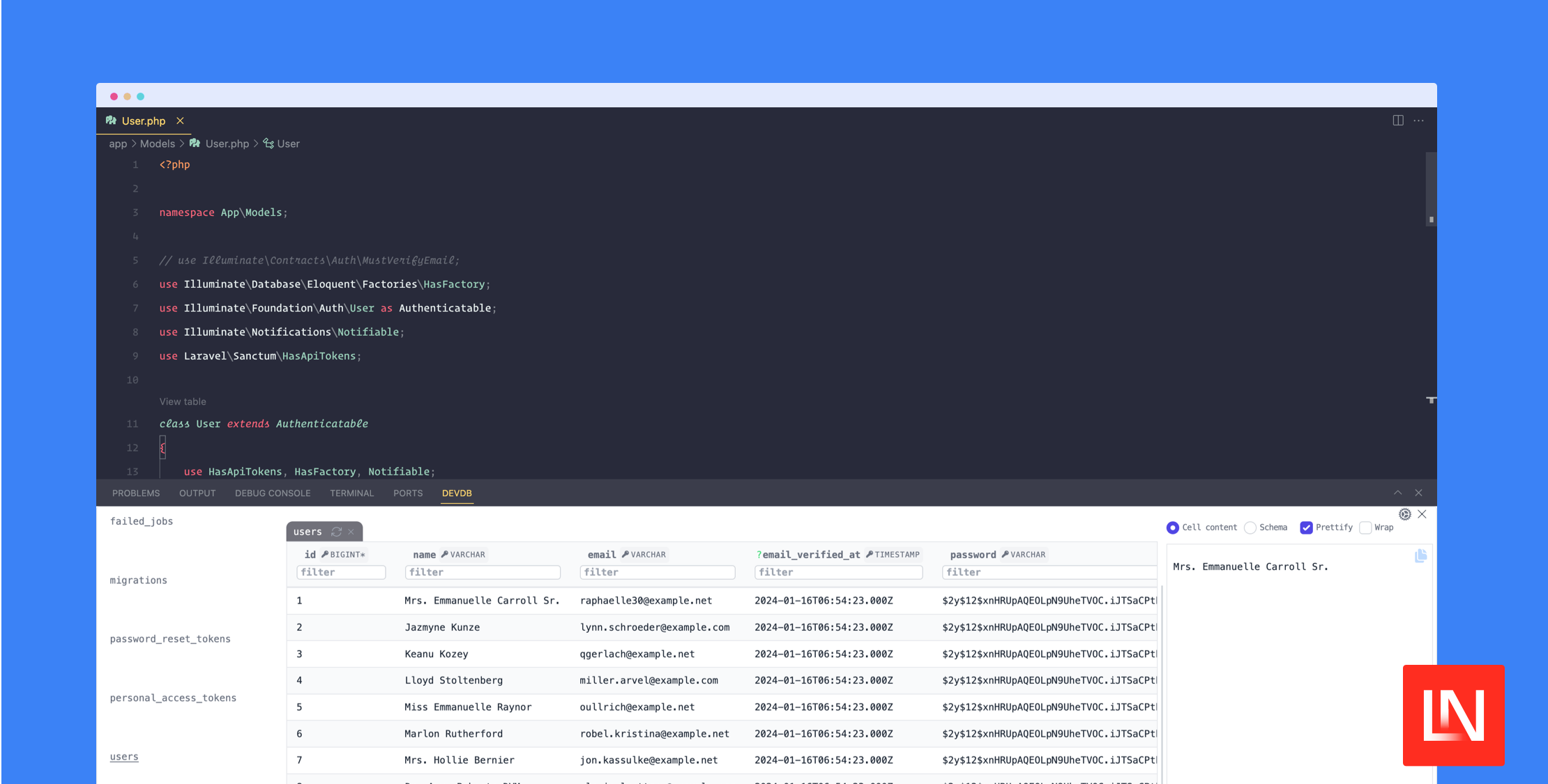Click the DevDB settings gear icon
Image resolution: width=1548 pixels, height=784 pixels.
coord(1405,514)
